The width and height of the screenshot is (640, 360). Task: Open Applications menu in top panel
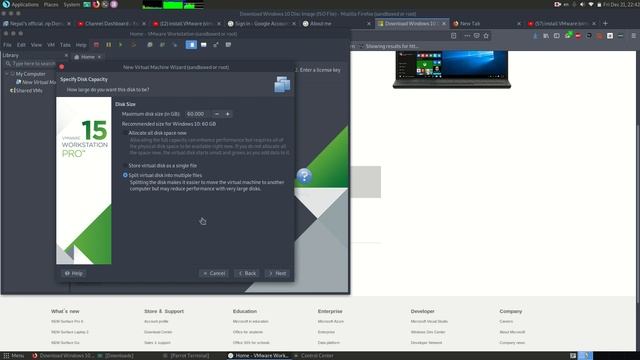[x=24, y=4]
